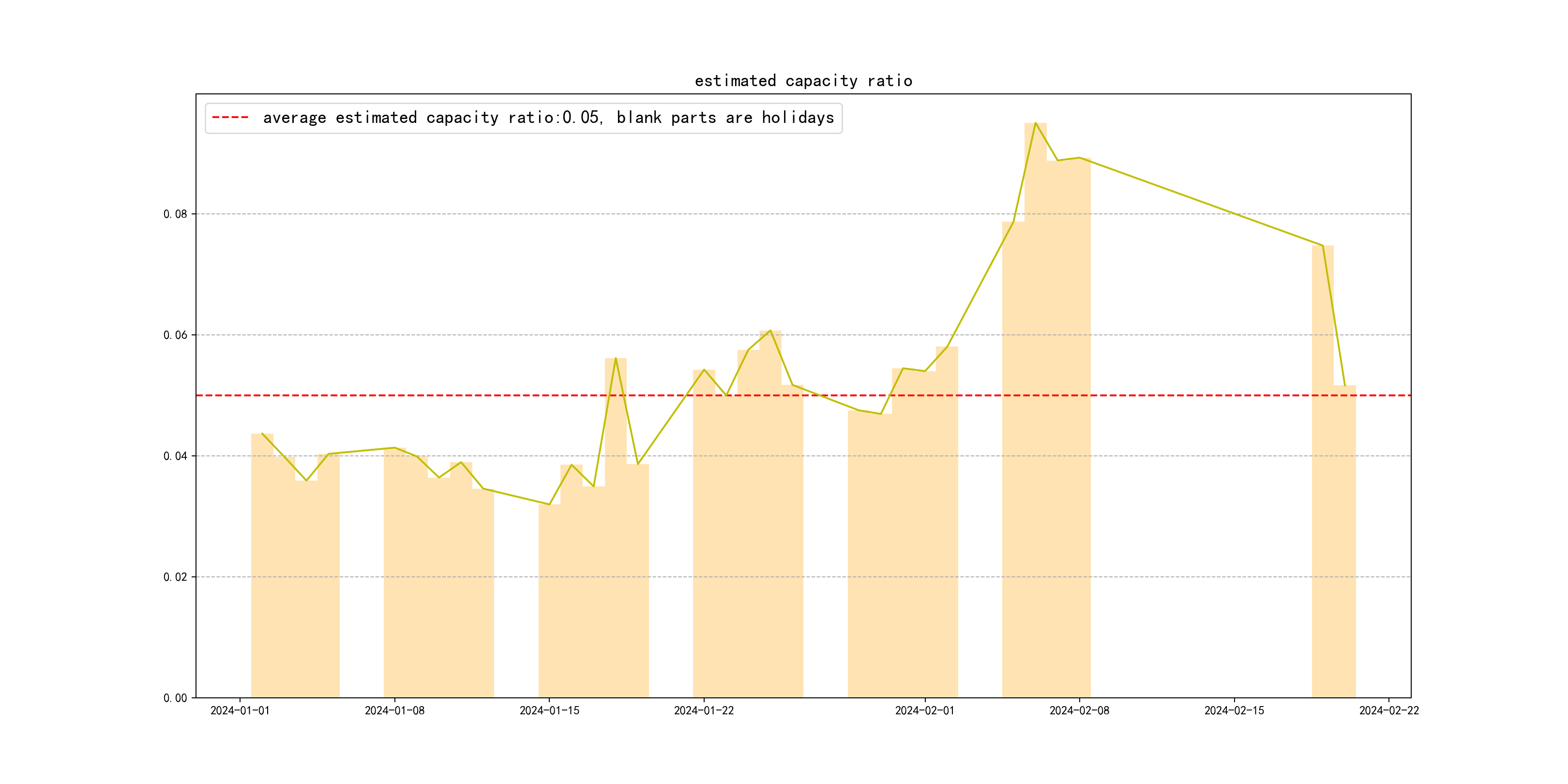Click the 2024-02-22 x-axis label
Screen dimensions: 1568x784
(x=1388, y=710)
